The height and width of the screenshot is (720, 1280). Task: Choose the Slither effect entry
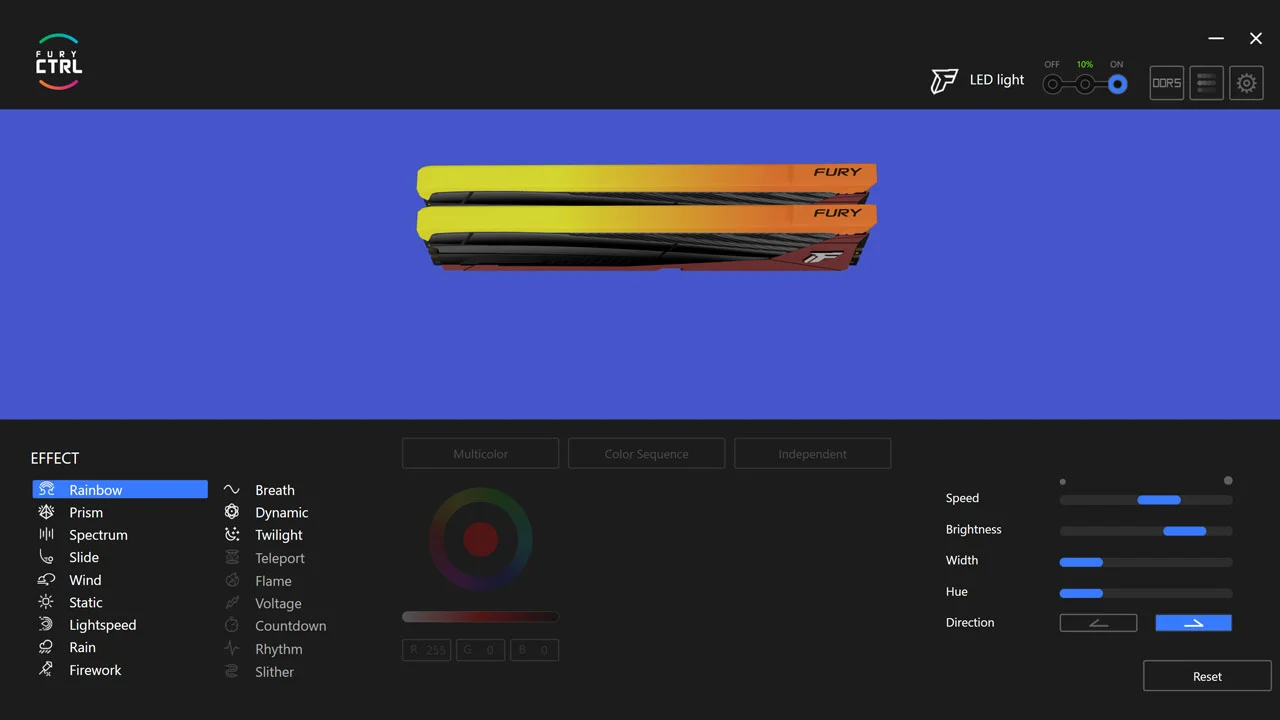click(x=274, y=671)
